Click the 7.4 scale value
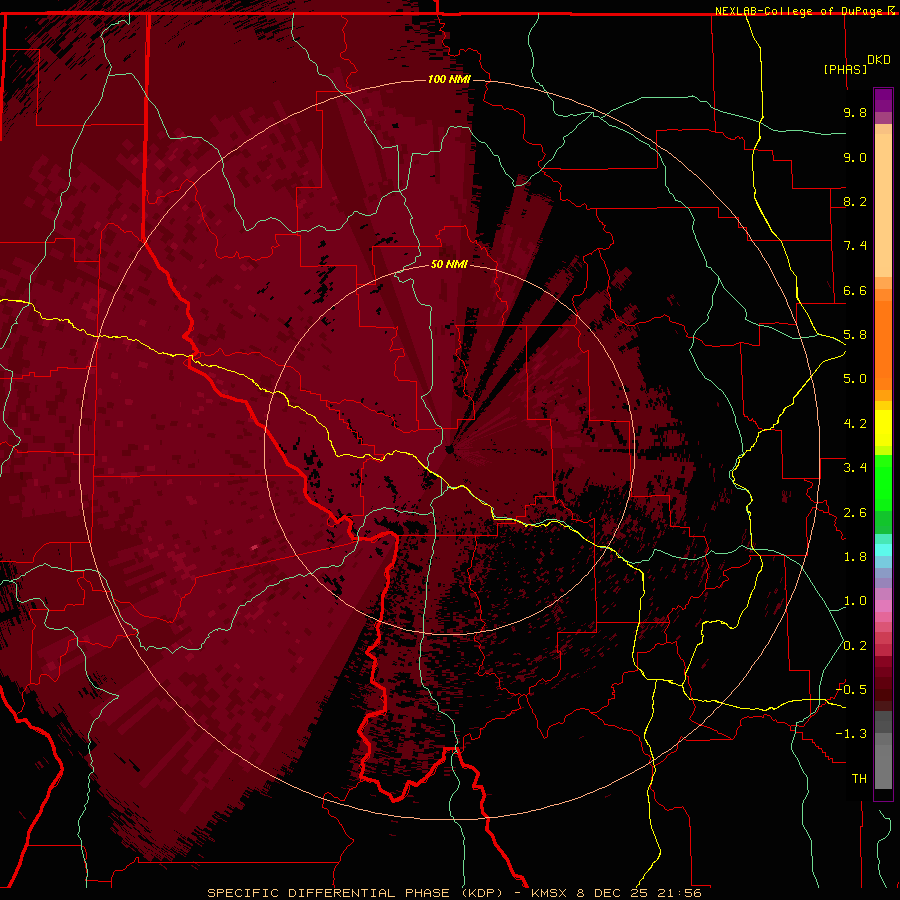 [x=855, y=246]
